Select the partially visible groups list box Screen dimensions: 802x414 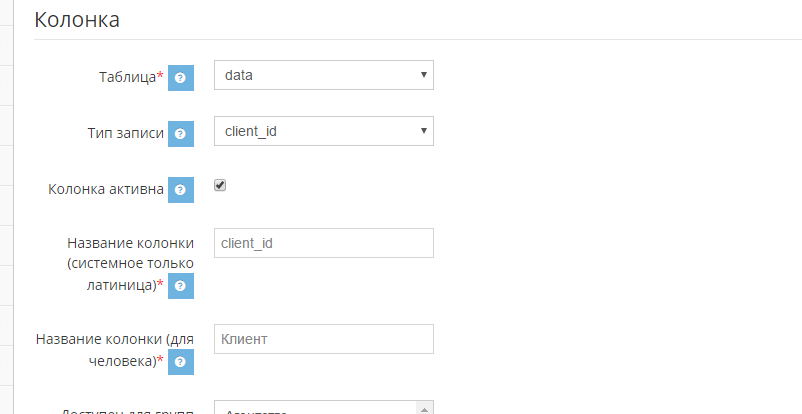324,407
